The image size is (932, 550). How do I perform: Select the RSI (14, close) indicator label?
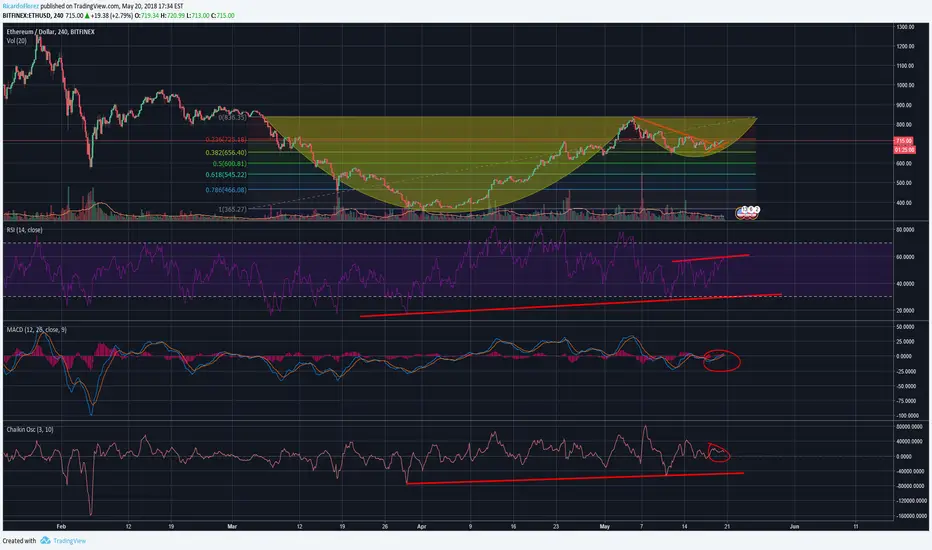click(24, 230)
